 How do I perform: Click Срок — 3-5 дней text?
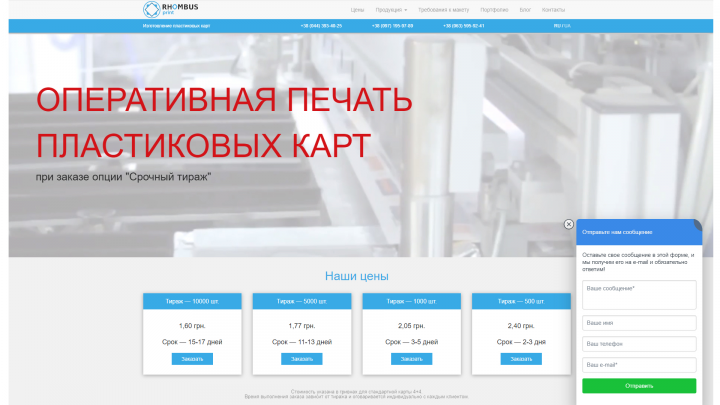[x=411, y=342]
